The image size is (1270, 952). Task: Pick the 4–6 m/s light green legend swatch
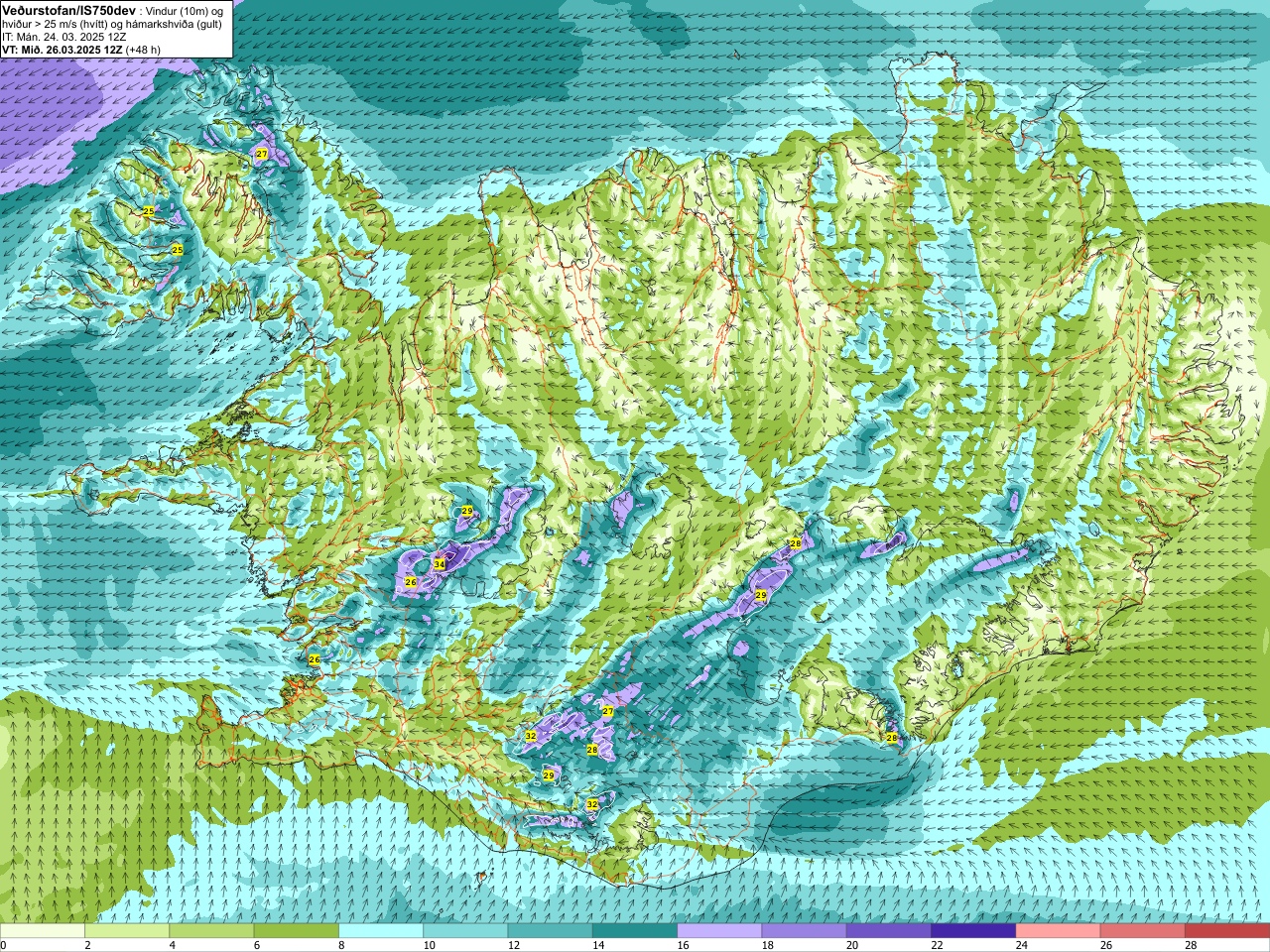pyautogui.click(x=211, y=931)
